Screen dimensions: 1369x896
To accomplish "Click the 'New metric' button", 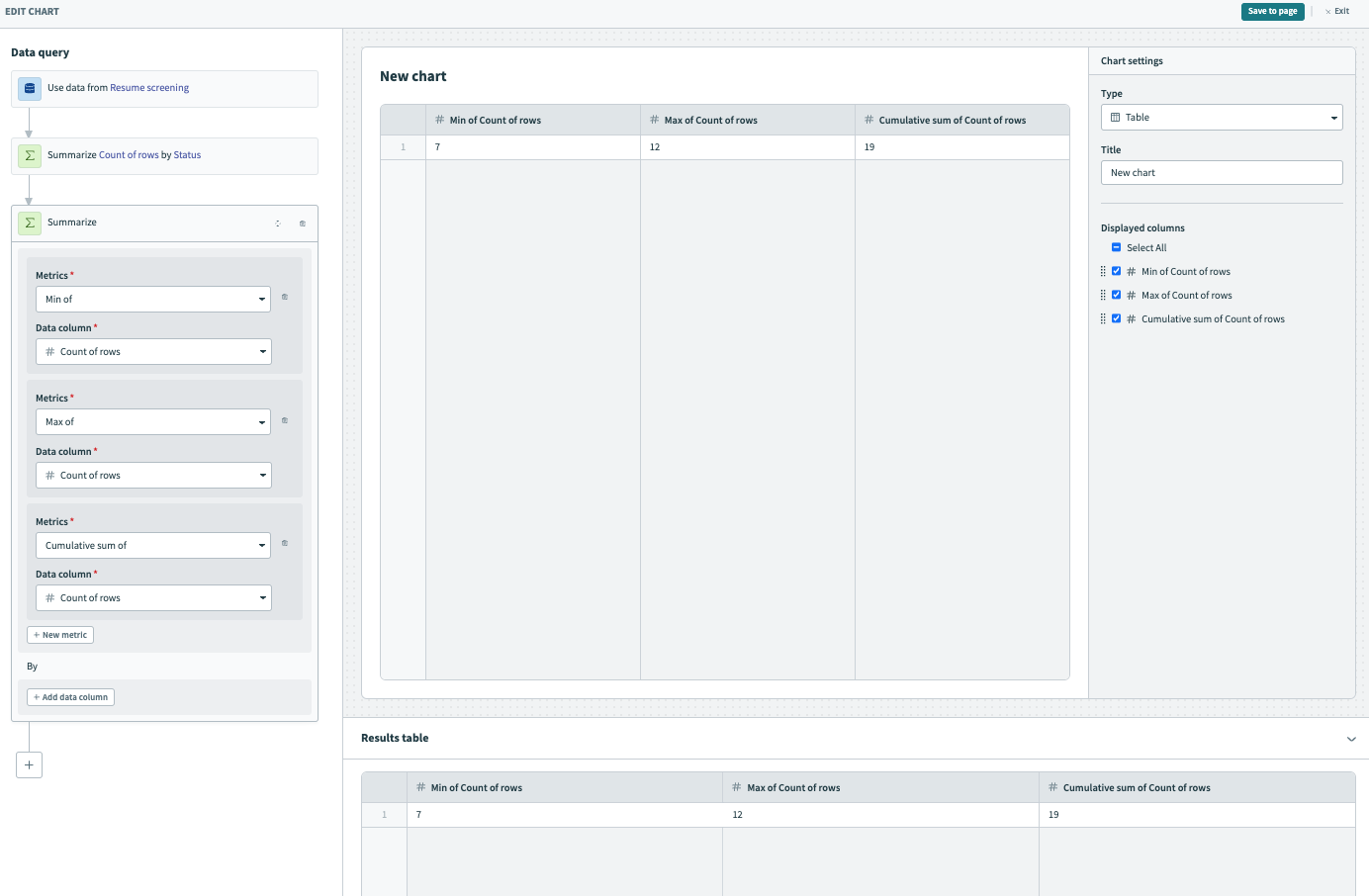I will tap(60, 635).
